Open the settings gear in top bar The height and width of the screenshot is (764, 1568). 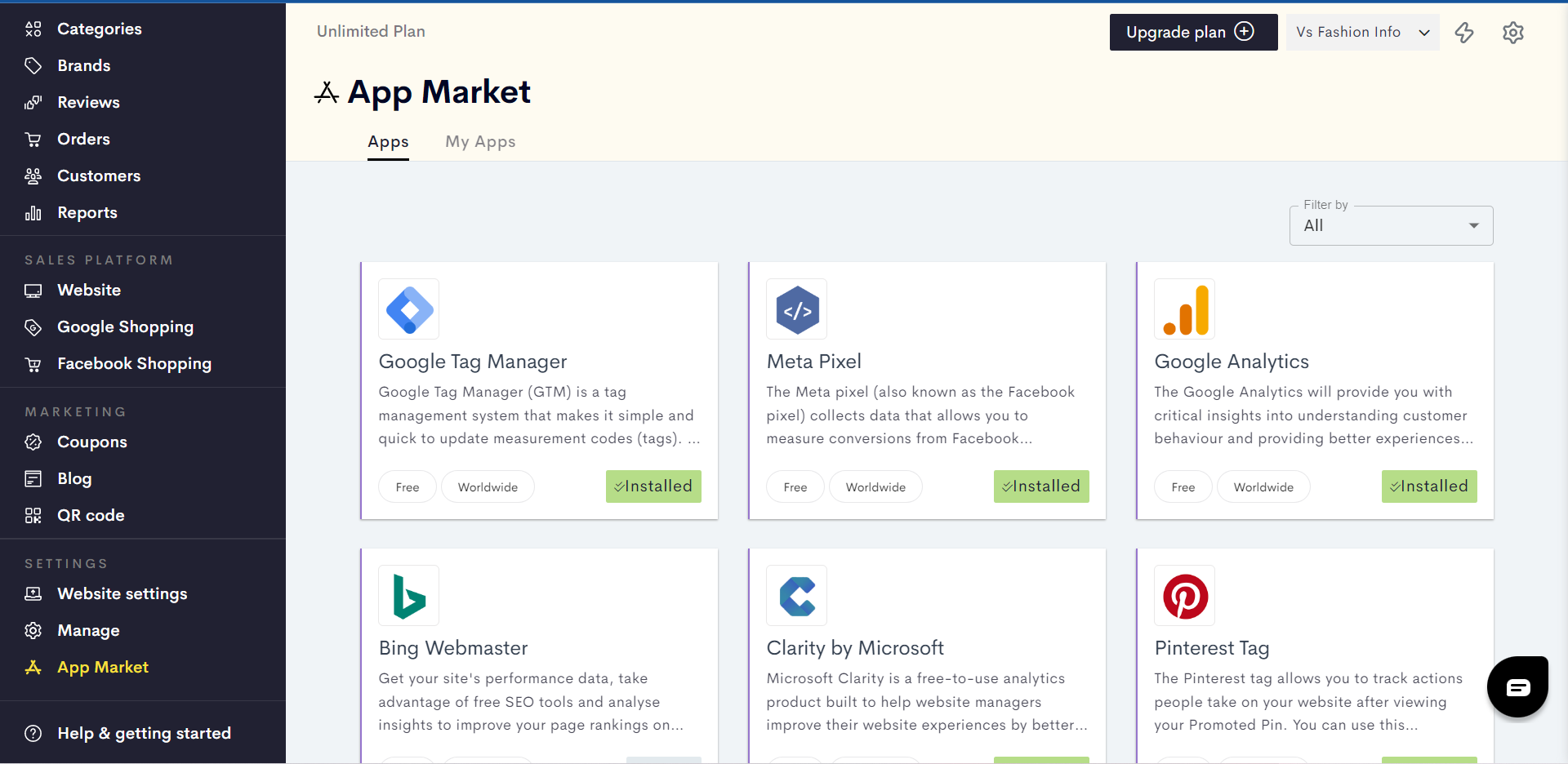tap(1513, 33)
